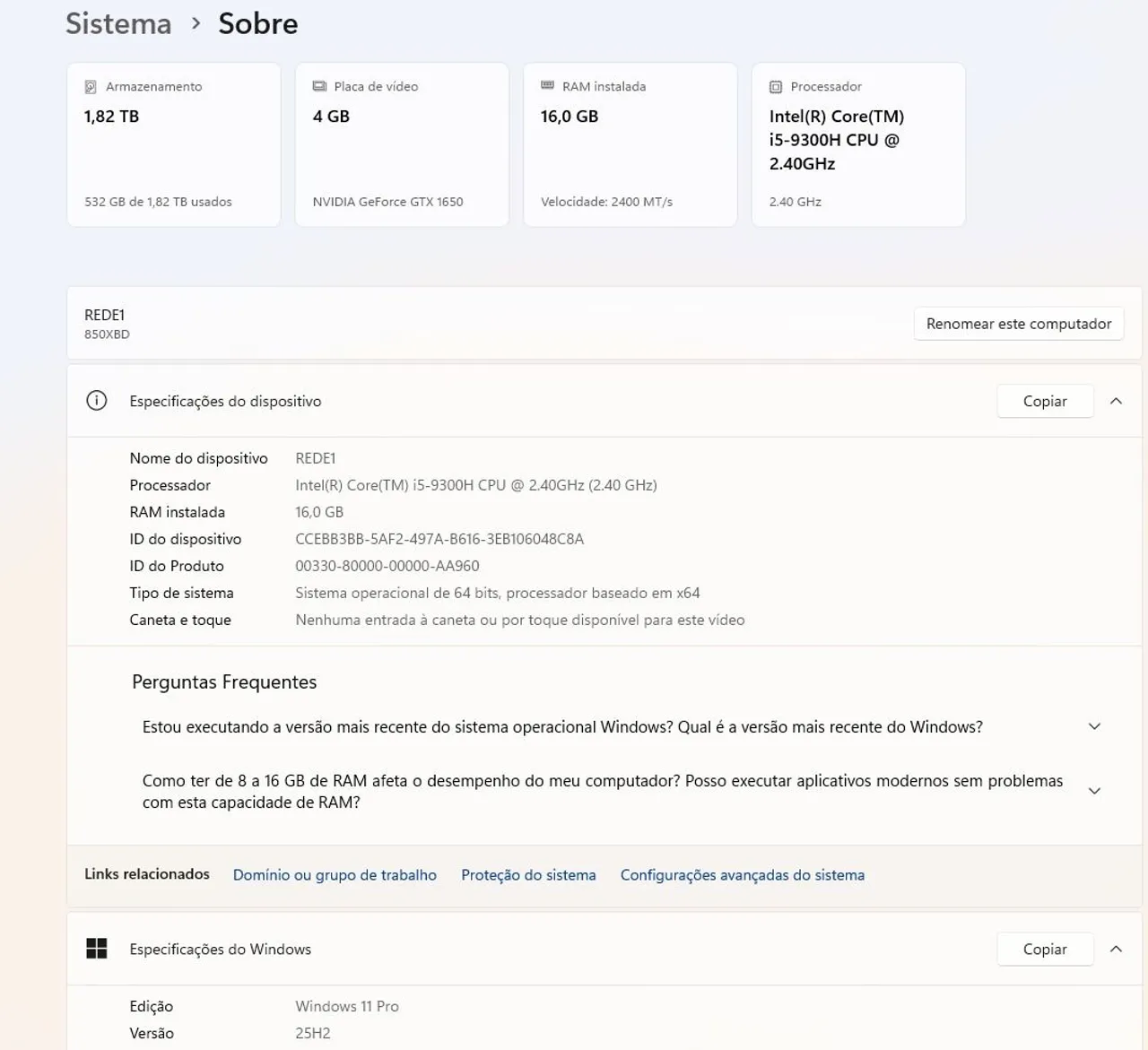Screen dimensions: 1148x1050
Task: Click the RAM chip icon beside RAM instalada
Action: [547, 86]
